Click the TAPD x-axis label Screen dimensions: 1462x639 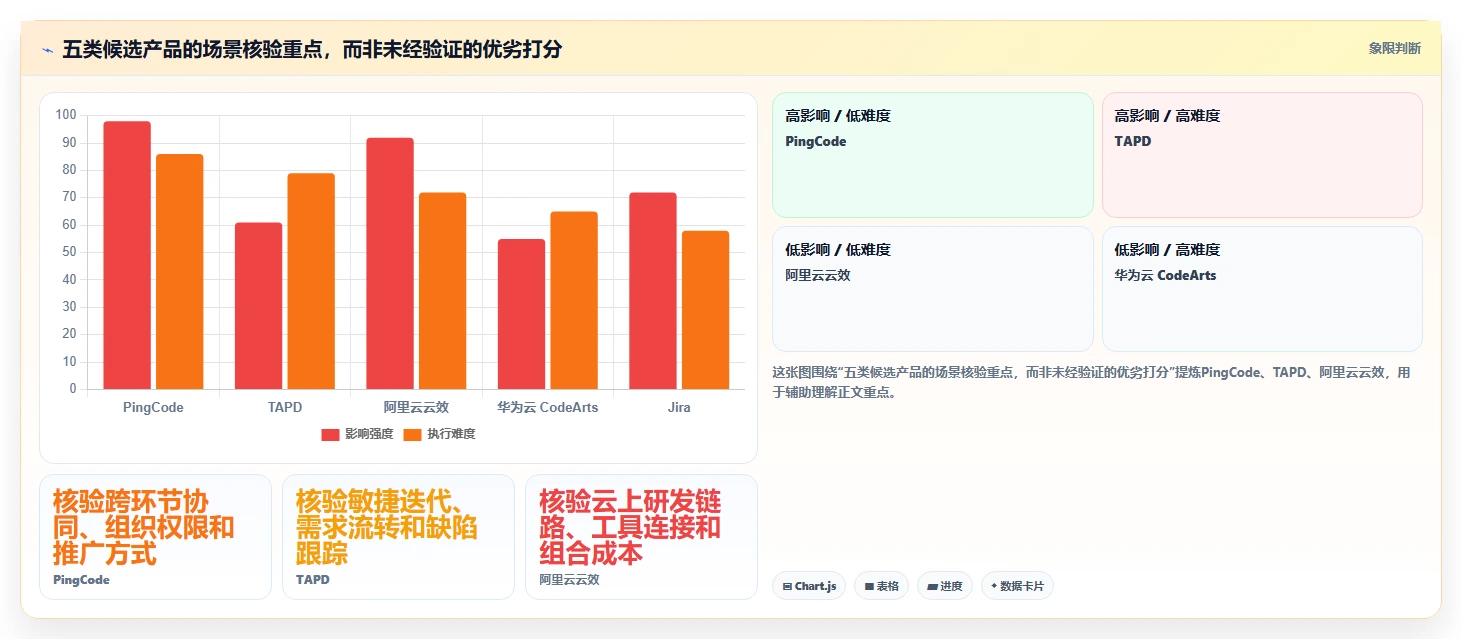click(285, 407)
